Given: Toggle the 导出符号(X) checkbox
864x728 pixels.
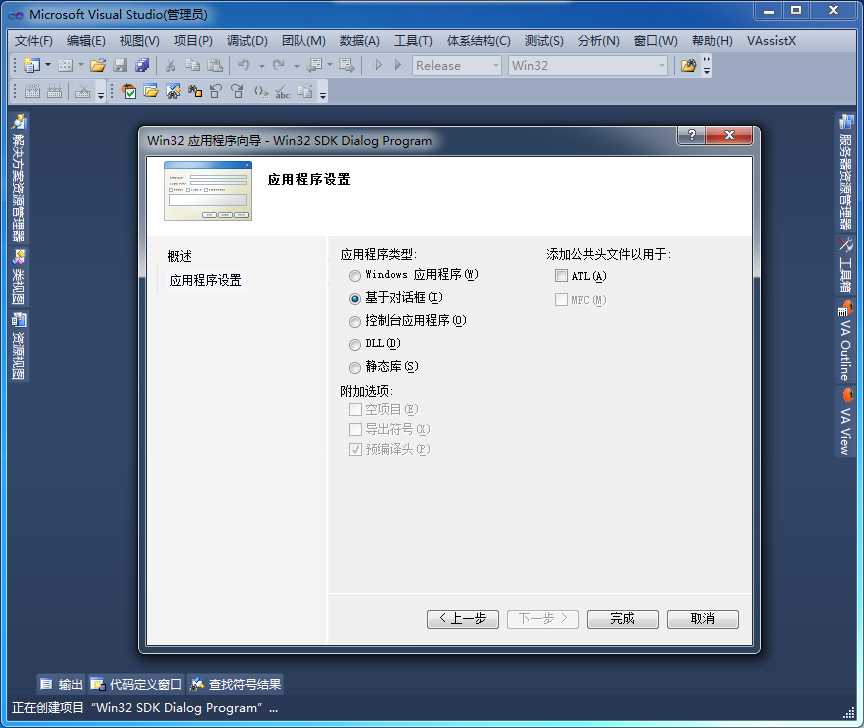Looking at the screenshot, I should pos(355,429).
